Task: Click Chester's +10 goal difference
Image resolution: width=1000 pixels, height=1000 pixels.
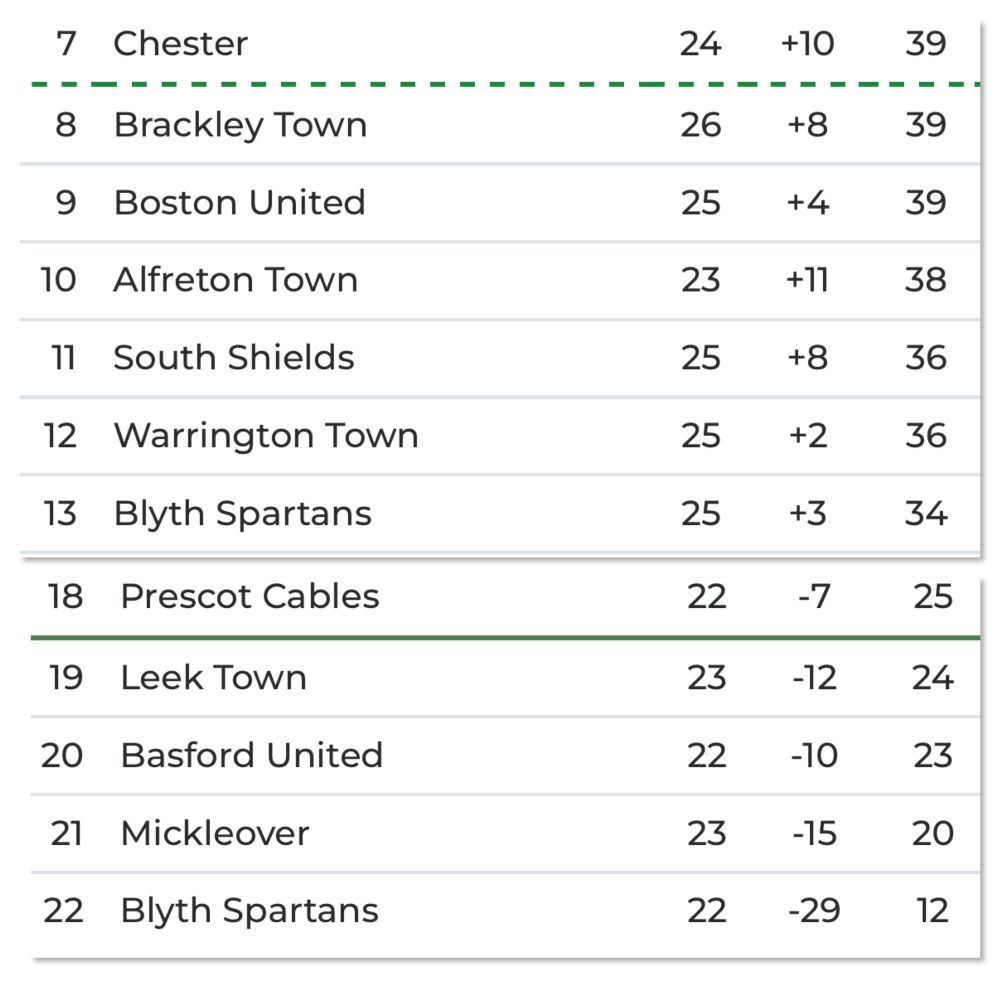Action: (x=807, y=44)
